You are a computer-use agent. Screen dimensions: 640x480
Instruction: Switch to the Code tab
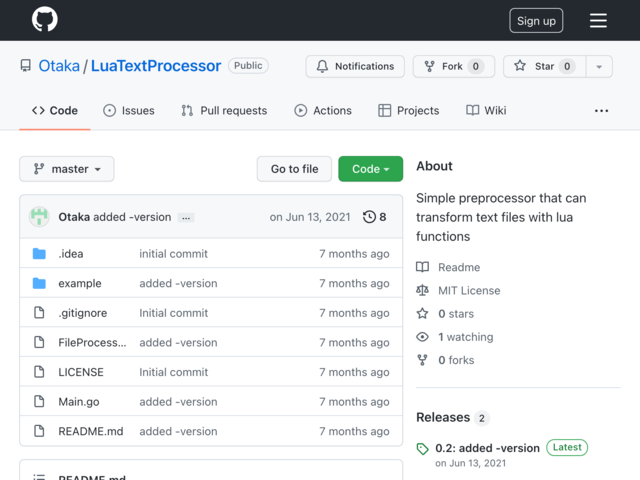[x=55, y=111]
